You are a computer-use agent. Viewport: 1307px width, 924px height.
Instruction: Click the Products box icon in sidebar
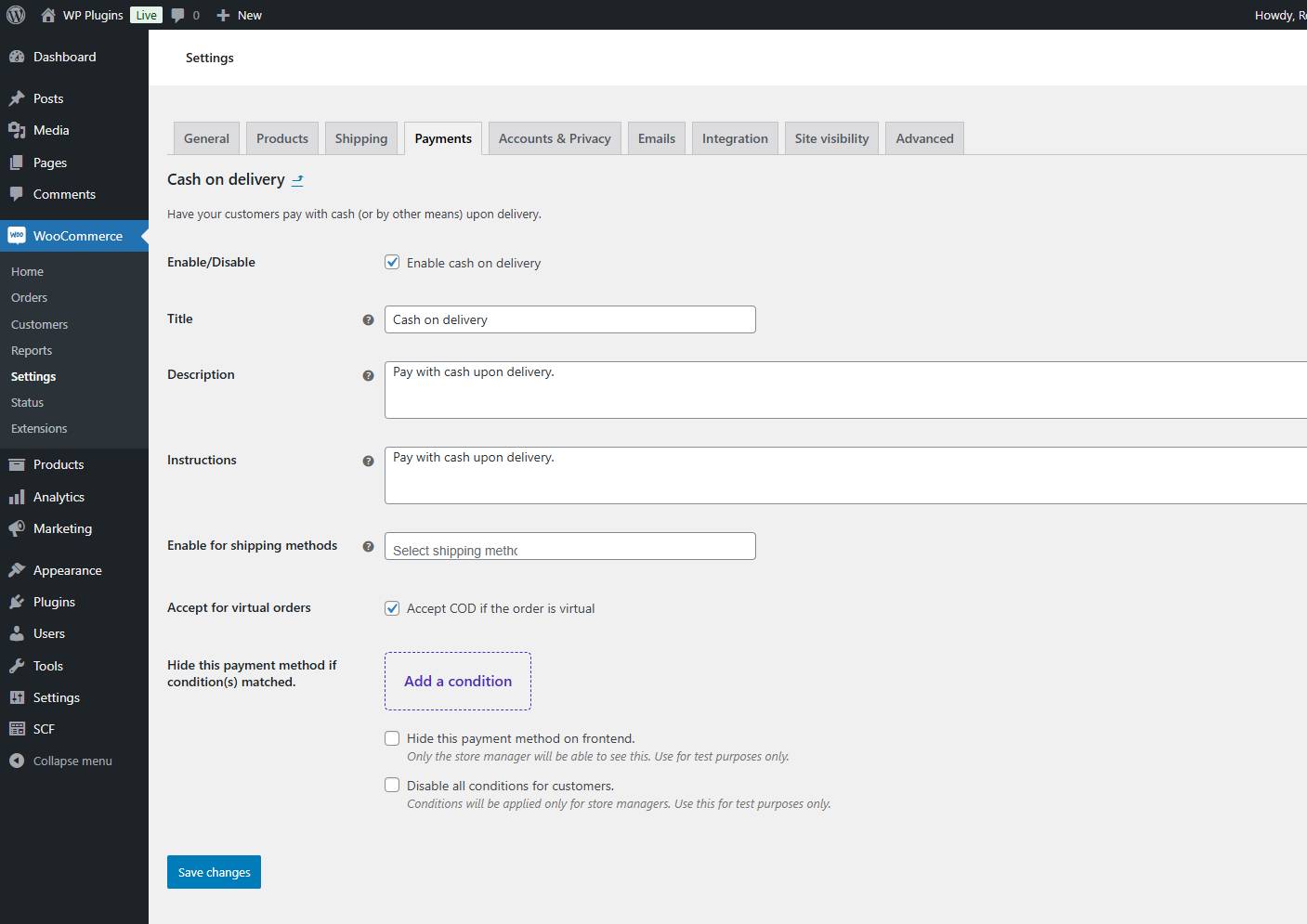coord(17,464)
